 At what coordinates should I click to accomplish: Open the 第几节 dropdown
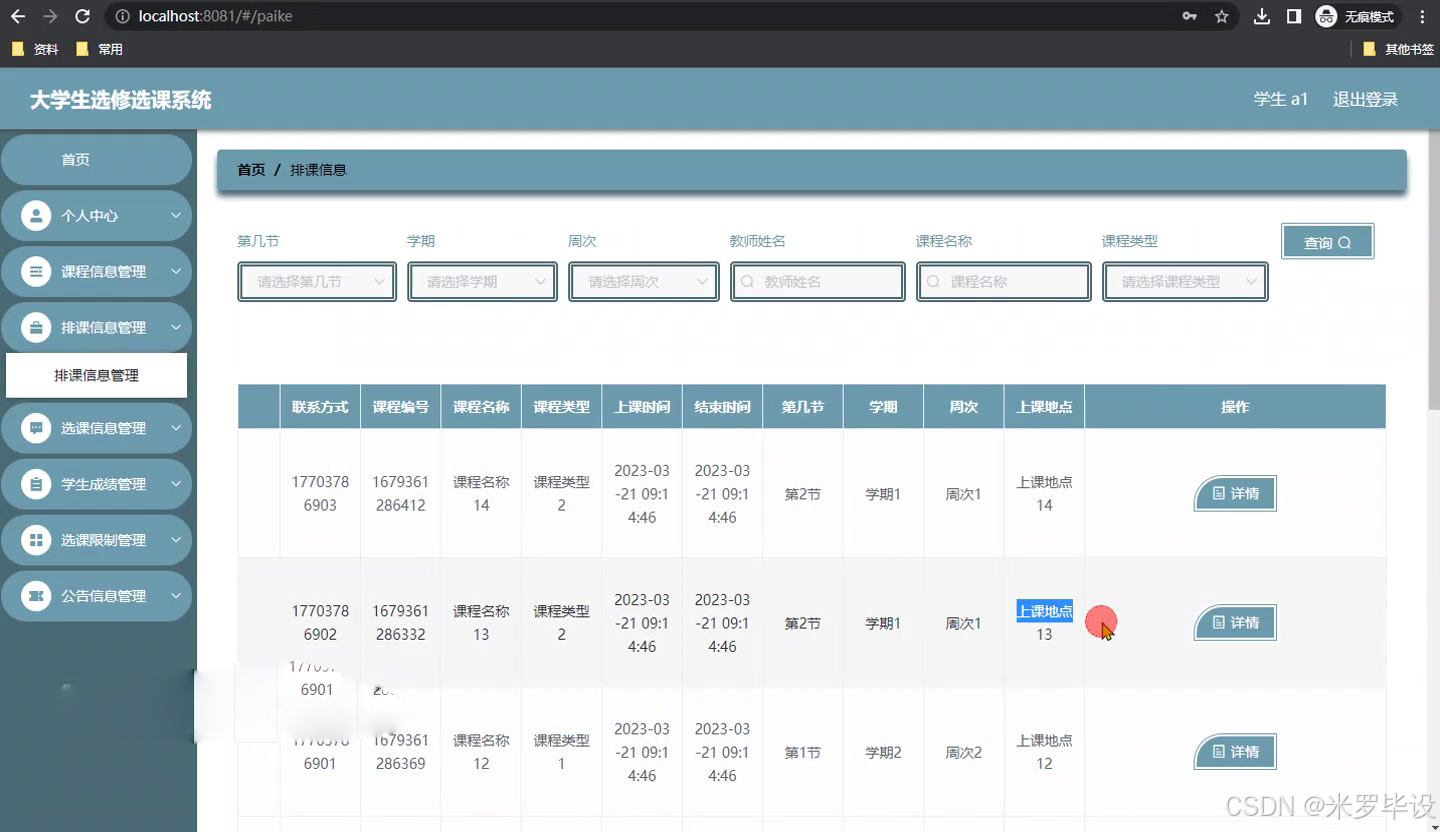(317, 282)
